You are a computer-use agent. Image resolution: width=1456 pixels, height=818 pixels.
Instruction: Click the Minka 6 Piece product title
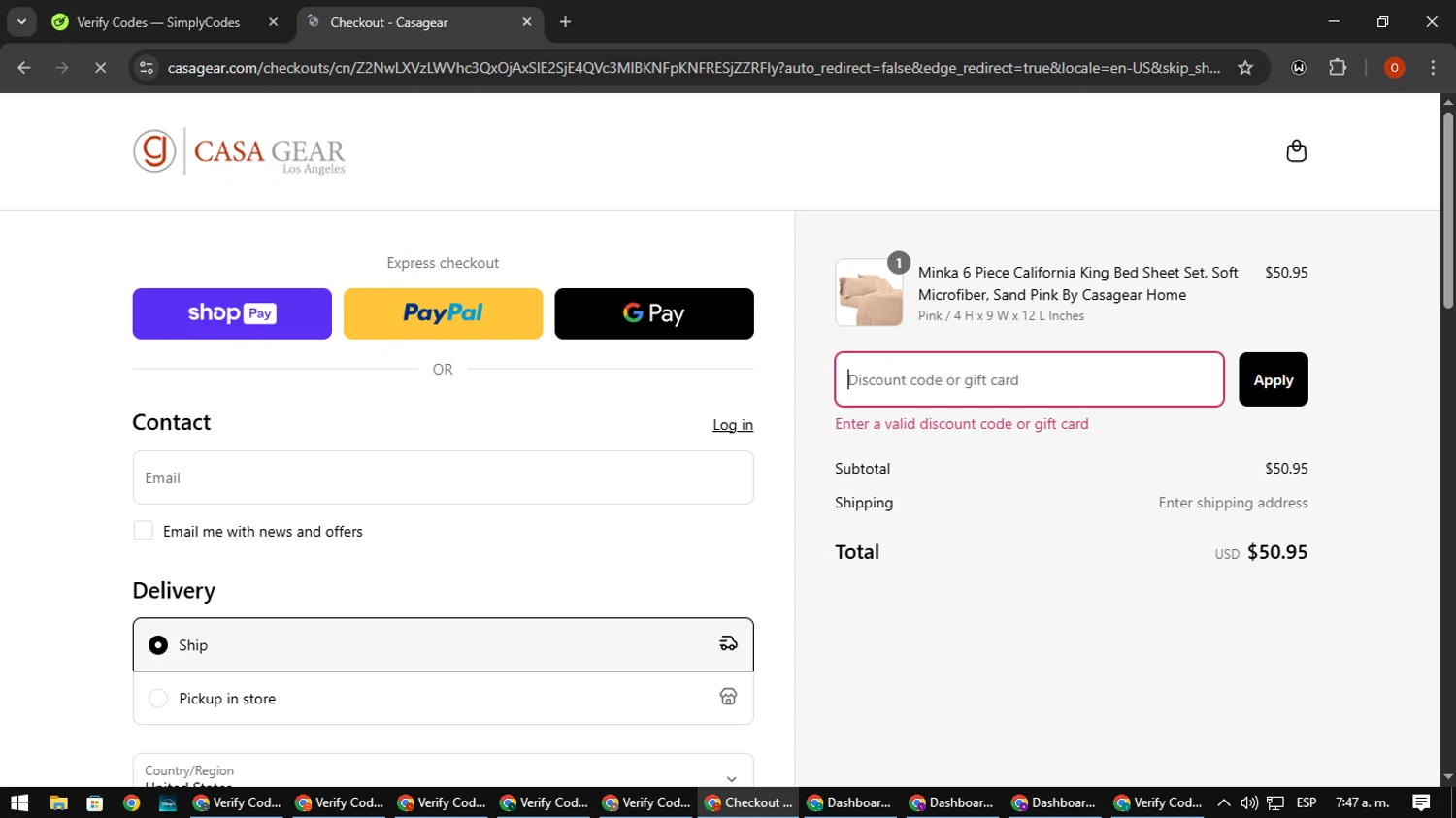1077,283
